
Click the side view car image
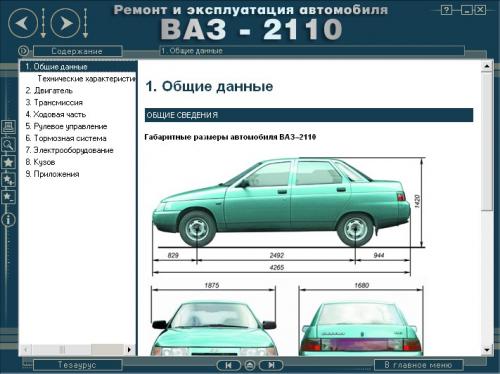coord(282,202)
